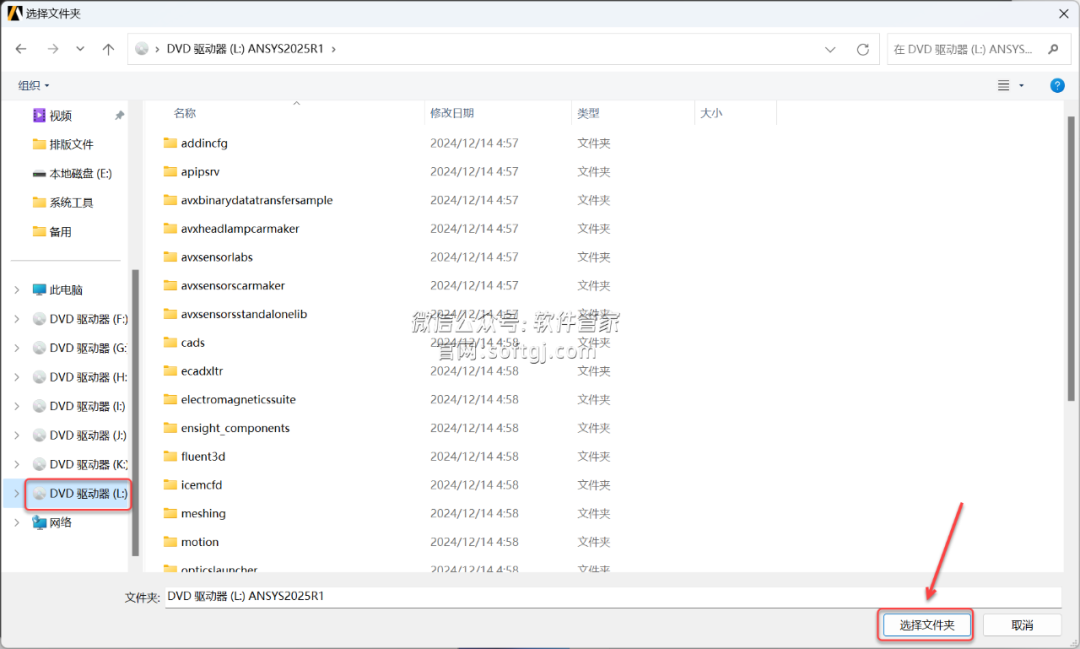Expand DVD 驱动器 (G:) node
The height and width of the screenshot is (649, 1080).
17,348
